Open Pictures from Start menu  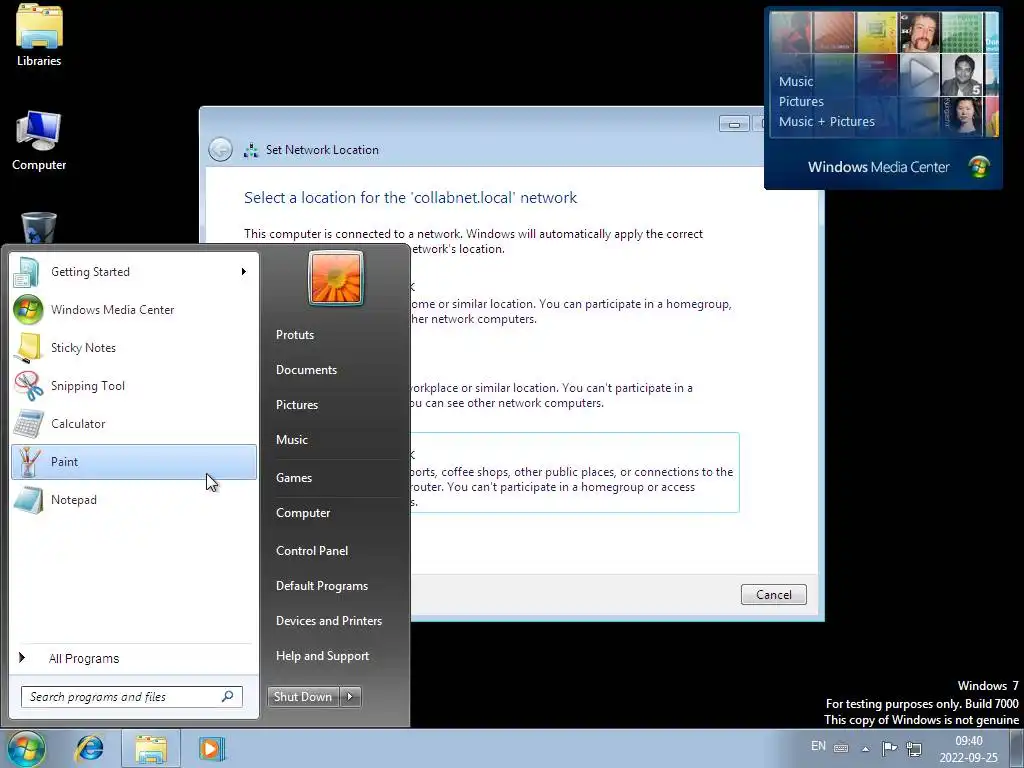point(297,405)
